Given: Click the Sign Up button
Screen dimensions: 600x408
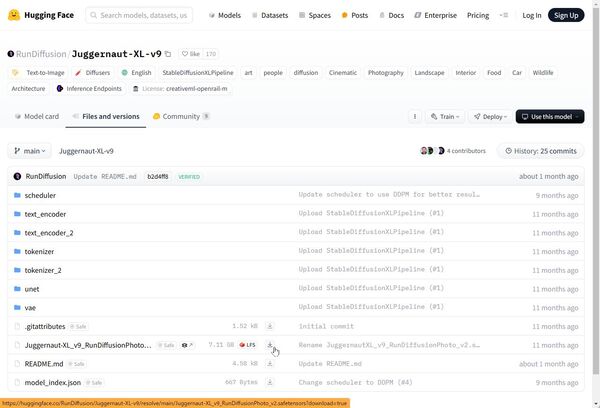Looking at the screenshot, I should [566, 15].
